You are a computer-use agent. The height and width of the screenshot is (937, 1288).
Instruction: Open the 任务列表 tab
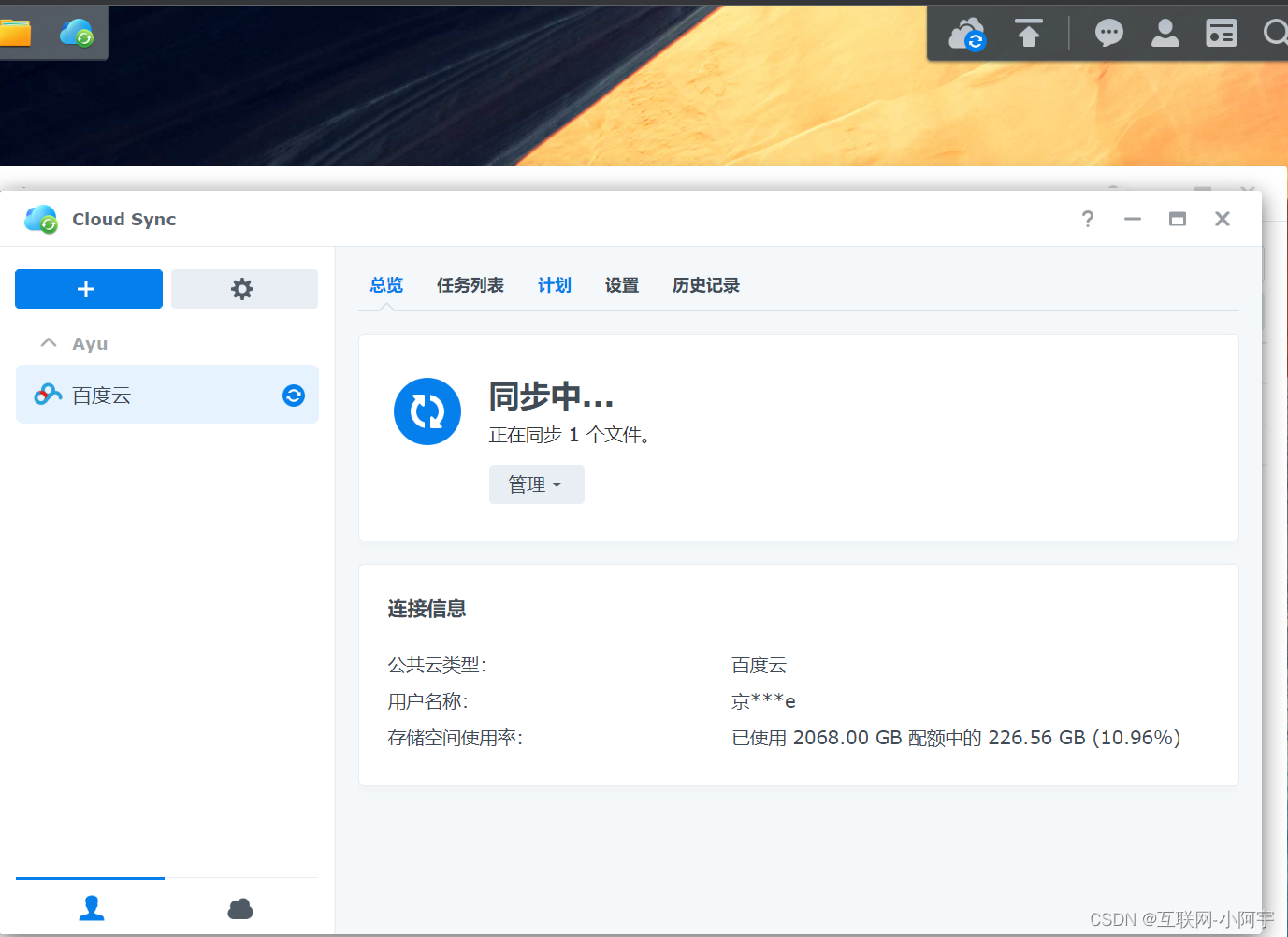click(x=470, y=285)
